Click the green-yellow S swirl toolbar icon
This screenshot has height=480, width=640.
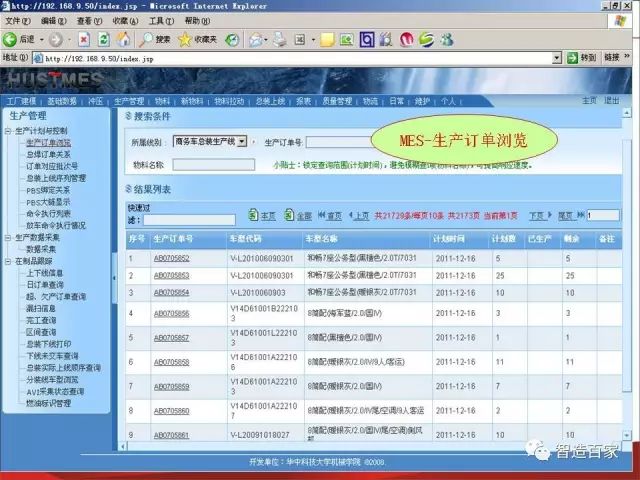[x=426, y=40]
